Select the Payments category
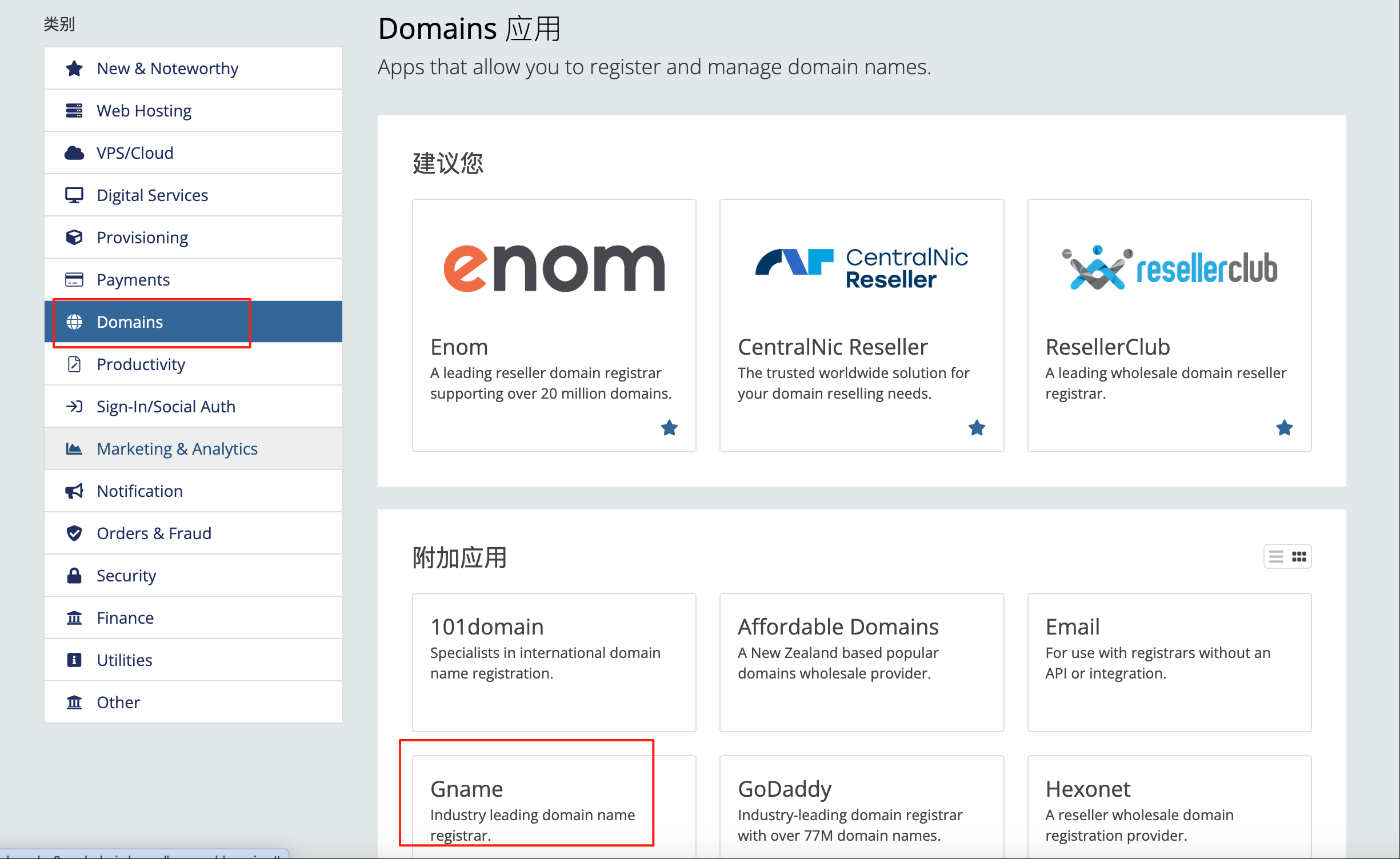This screenshot has height=859, width=1400. coord(193,280)
